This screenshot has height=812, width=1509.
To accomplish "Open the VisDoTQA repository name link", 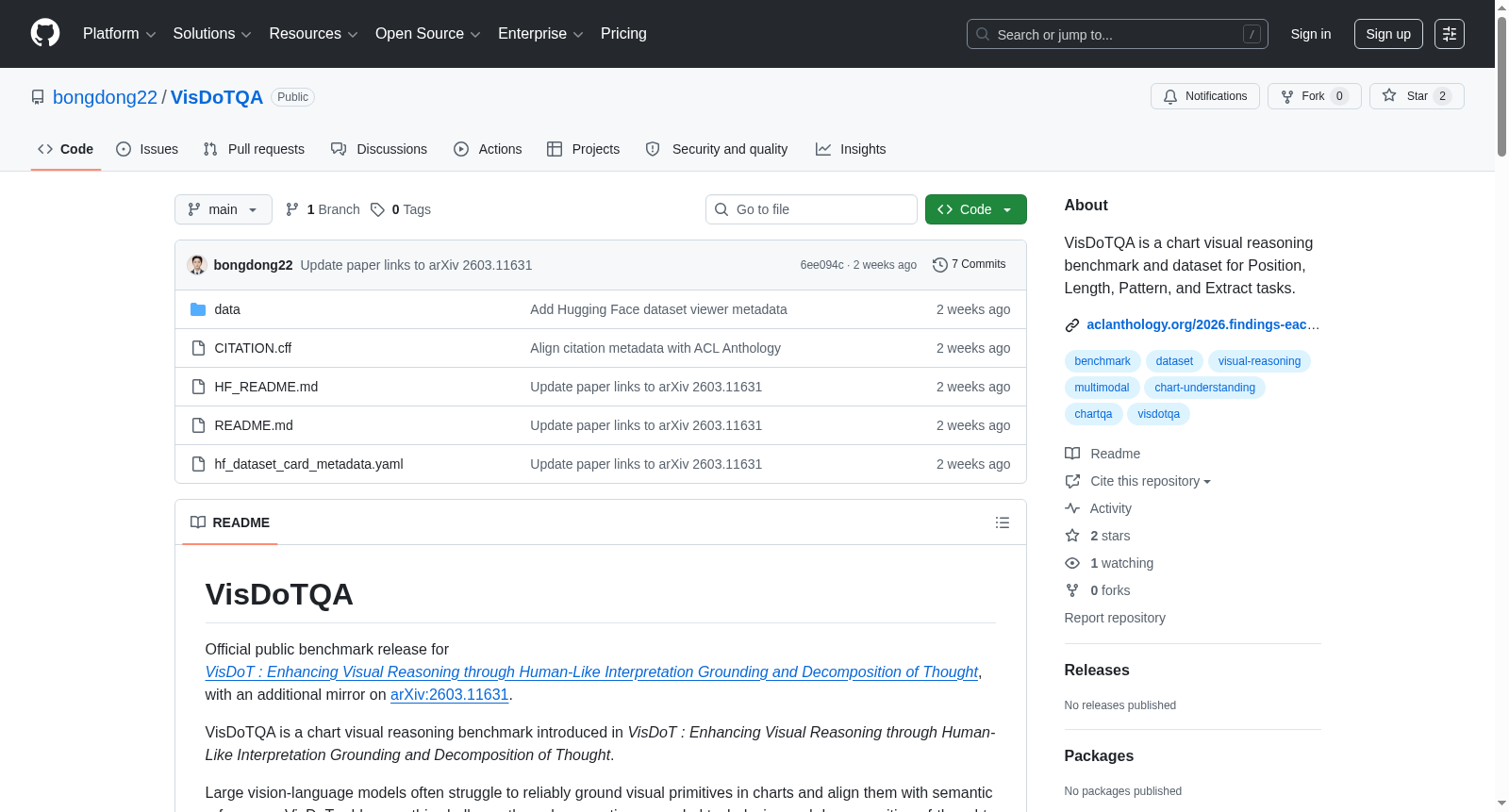I will coord(217,97).
